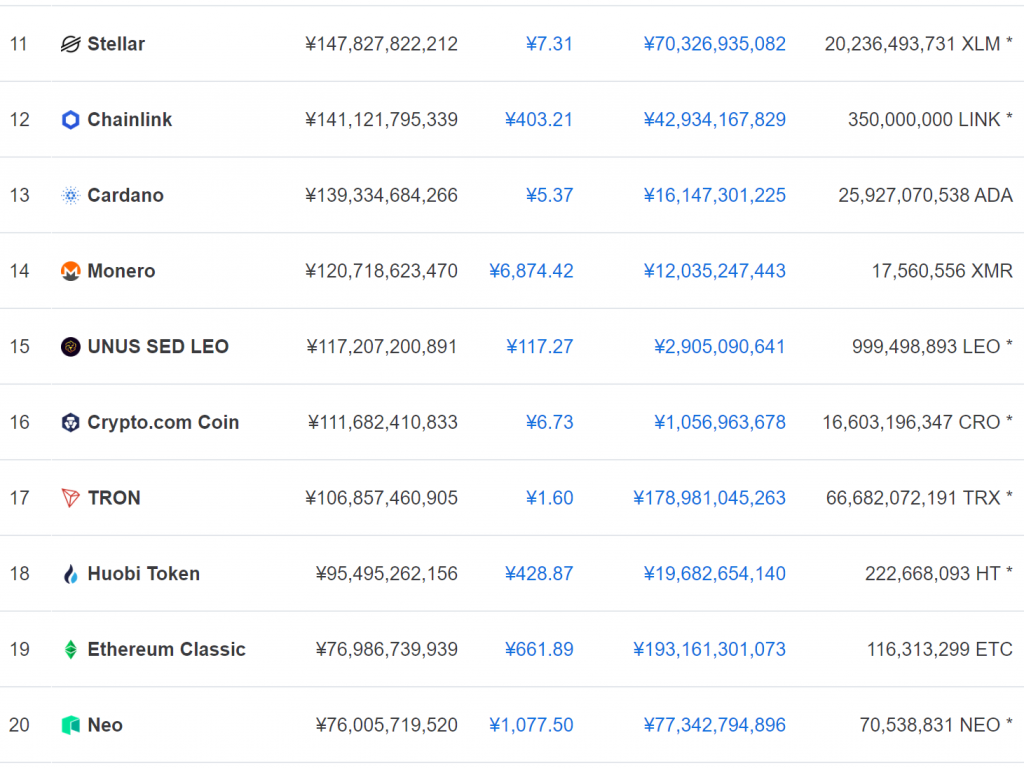Click the Monero orange logo icon
The image size is (1024, 768).
click(x=71, y=271)
